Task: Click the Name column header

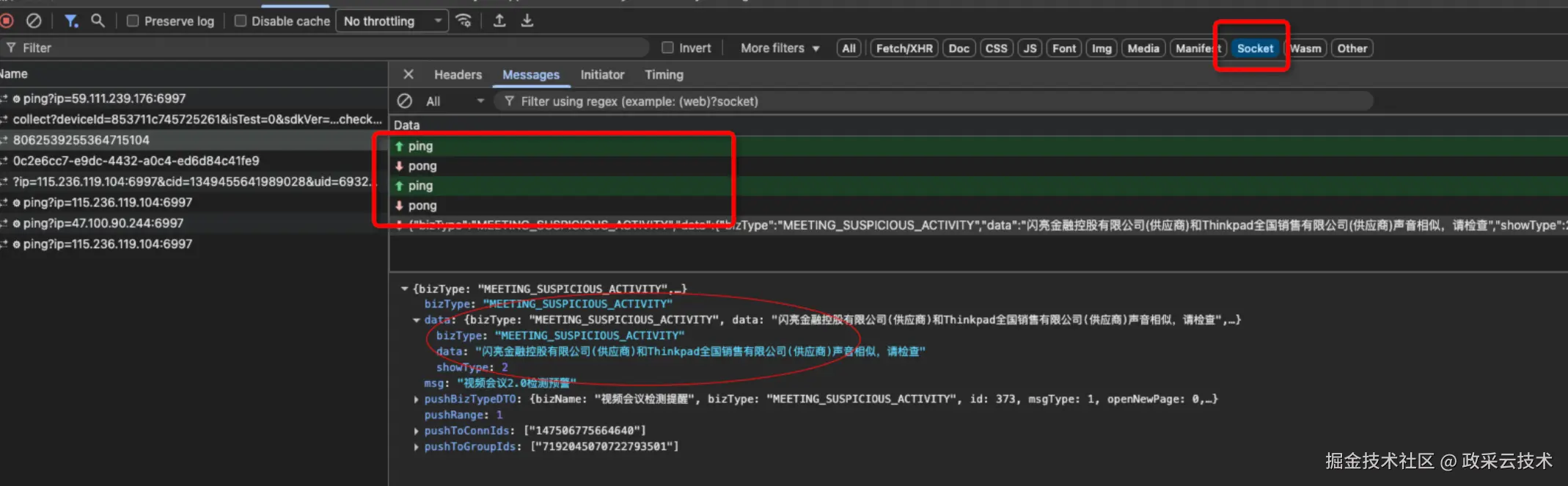Action: point(194,74)
